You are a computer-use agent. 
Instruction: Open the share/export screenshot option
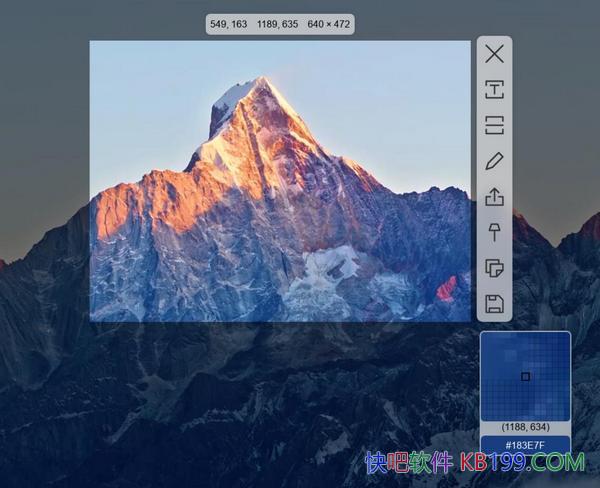coord(494,197)
